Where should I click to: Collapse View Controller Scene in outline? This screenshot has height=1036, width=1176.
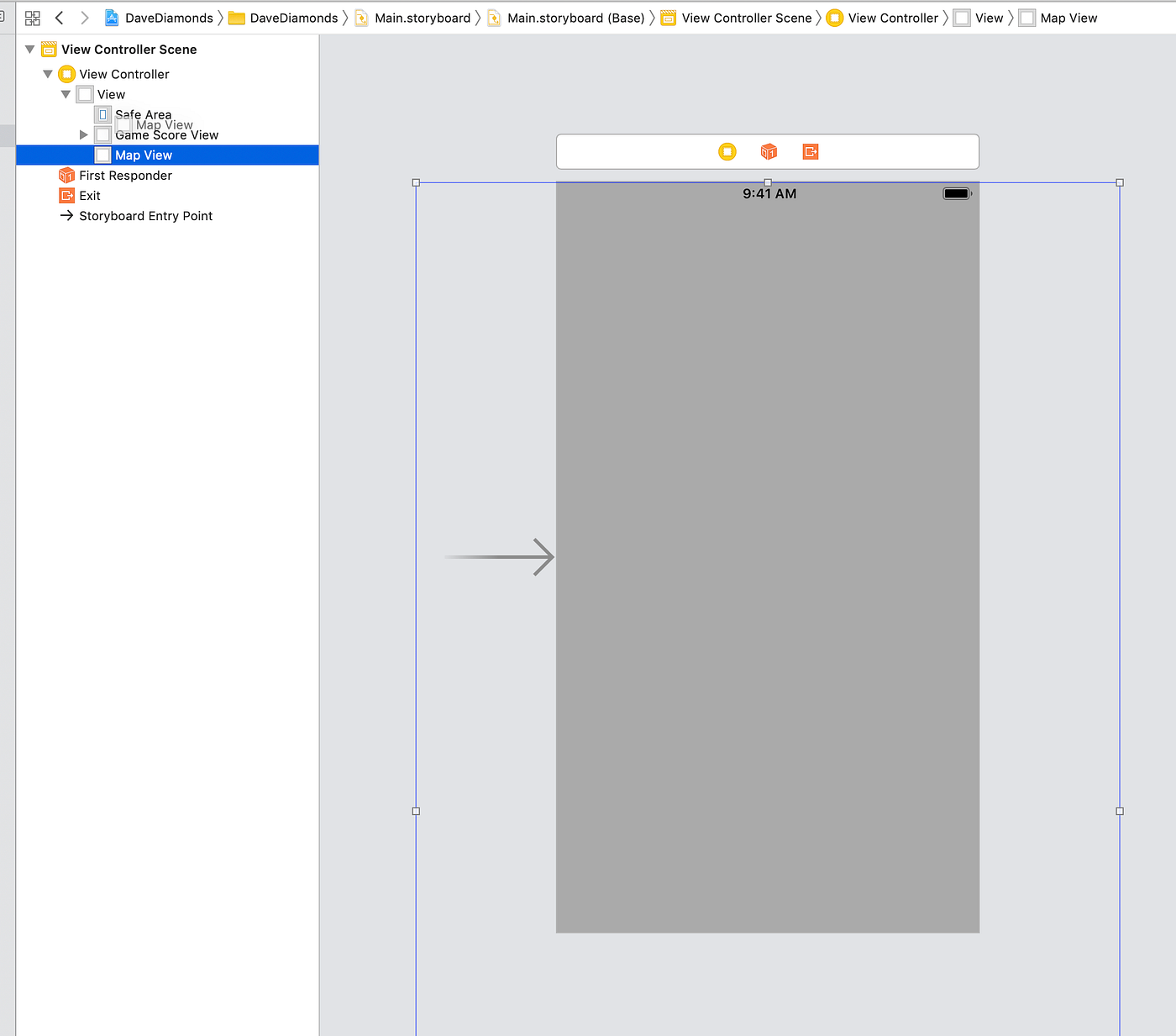(30, 50)
